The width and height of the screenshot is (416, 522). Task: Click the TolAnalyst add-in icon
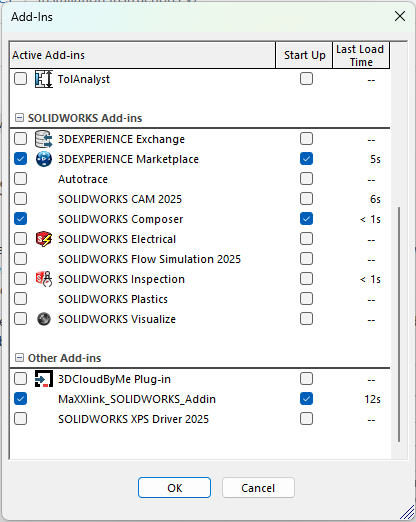tap(44, 79)
